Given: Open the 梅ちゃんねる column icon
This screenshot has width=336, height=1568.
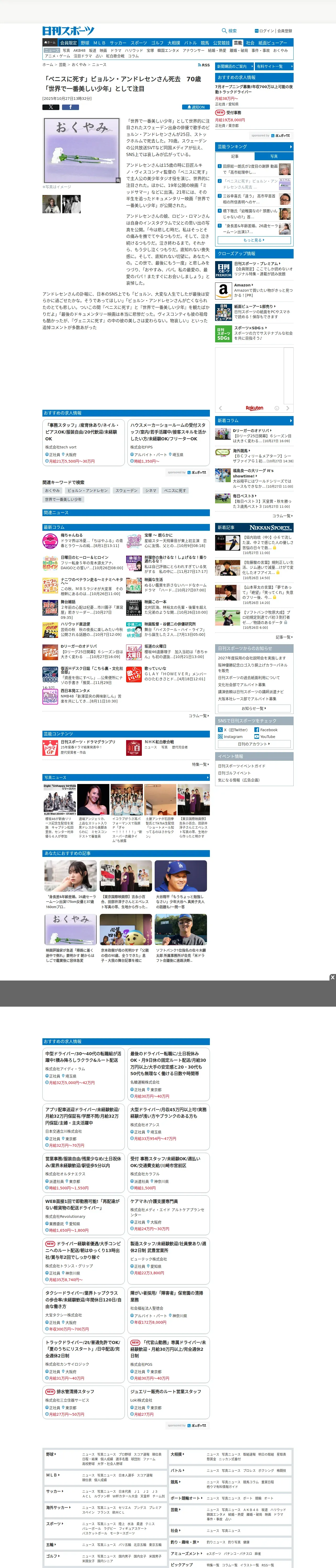Looking at the screenshot, I should (50, 541).
